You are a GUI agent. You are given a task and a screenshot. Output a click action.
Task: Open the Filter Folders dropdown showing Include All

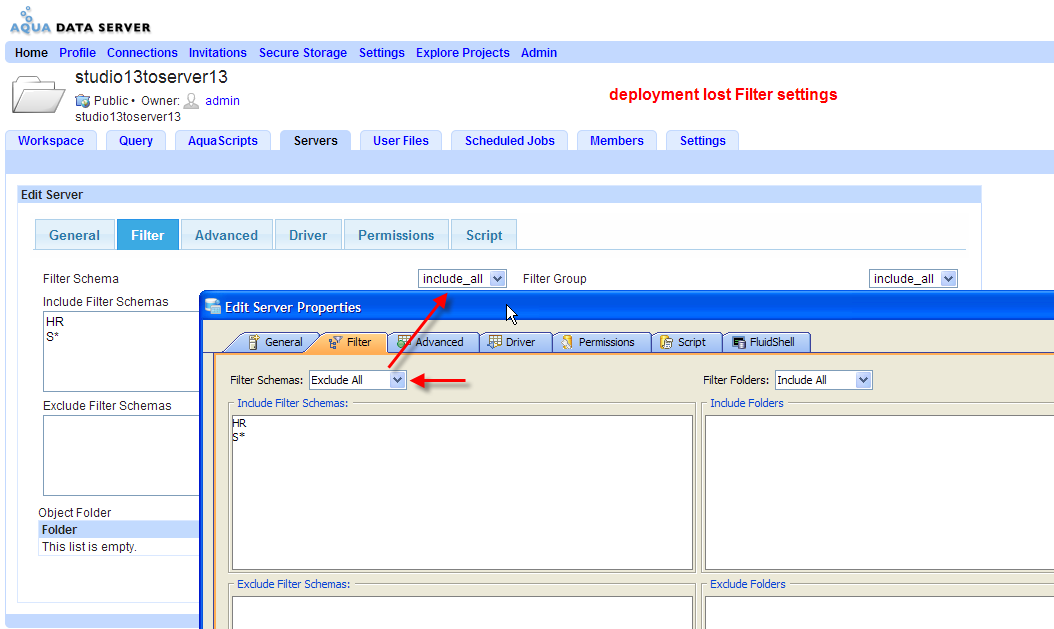(823, 380)
